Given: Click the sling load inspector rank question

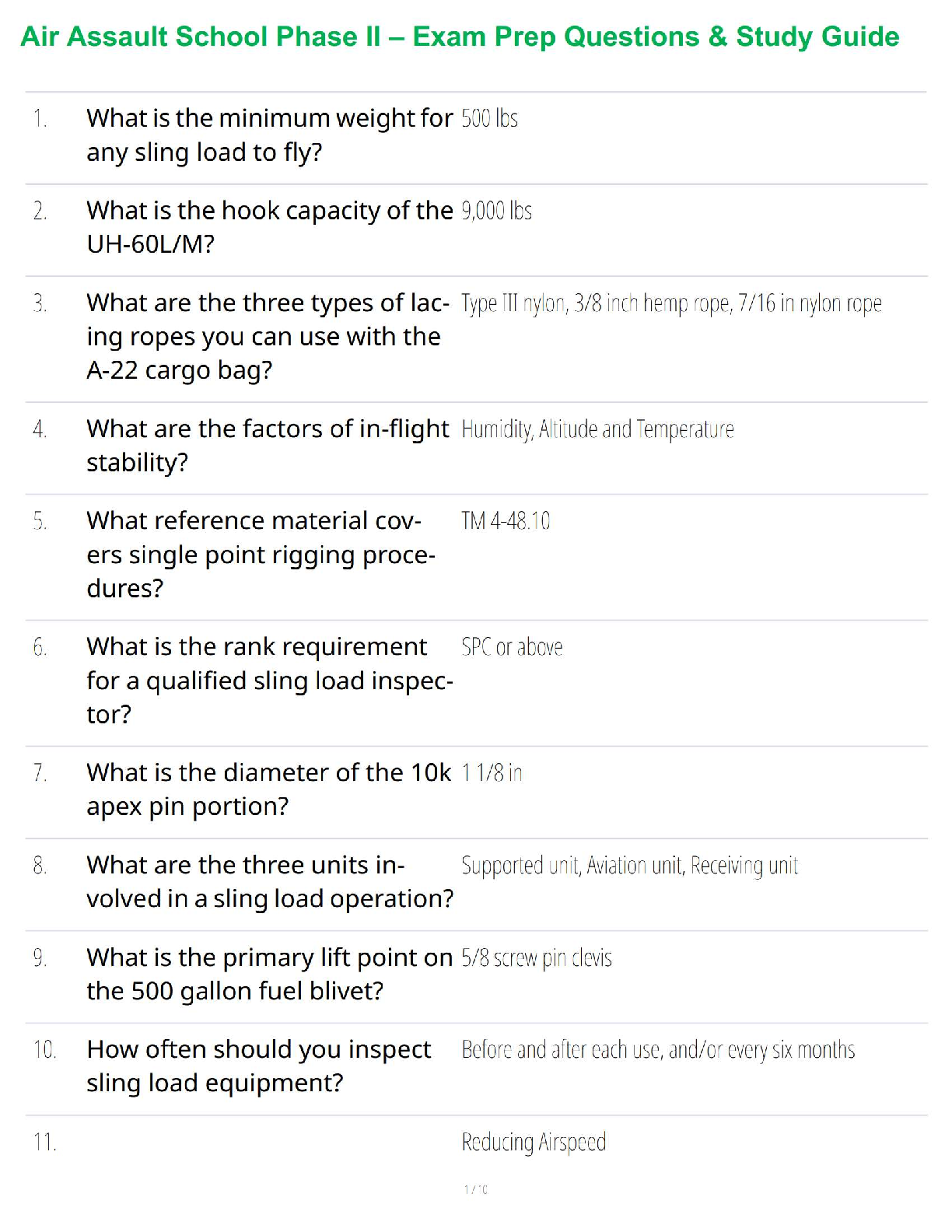Looking at the screenshot, I should 269,680.
